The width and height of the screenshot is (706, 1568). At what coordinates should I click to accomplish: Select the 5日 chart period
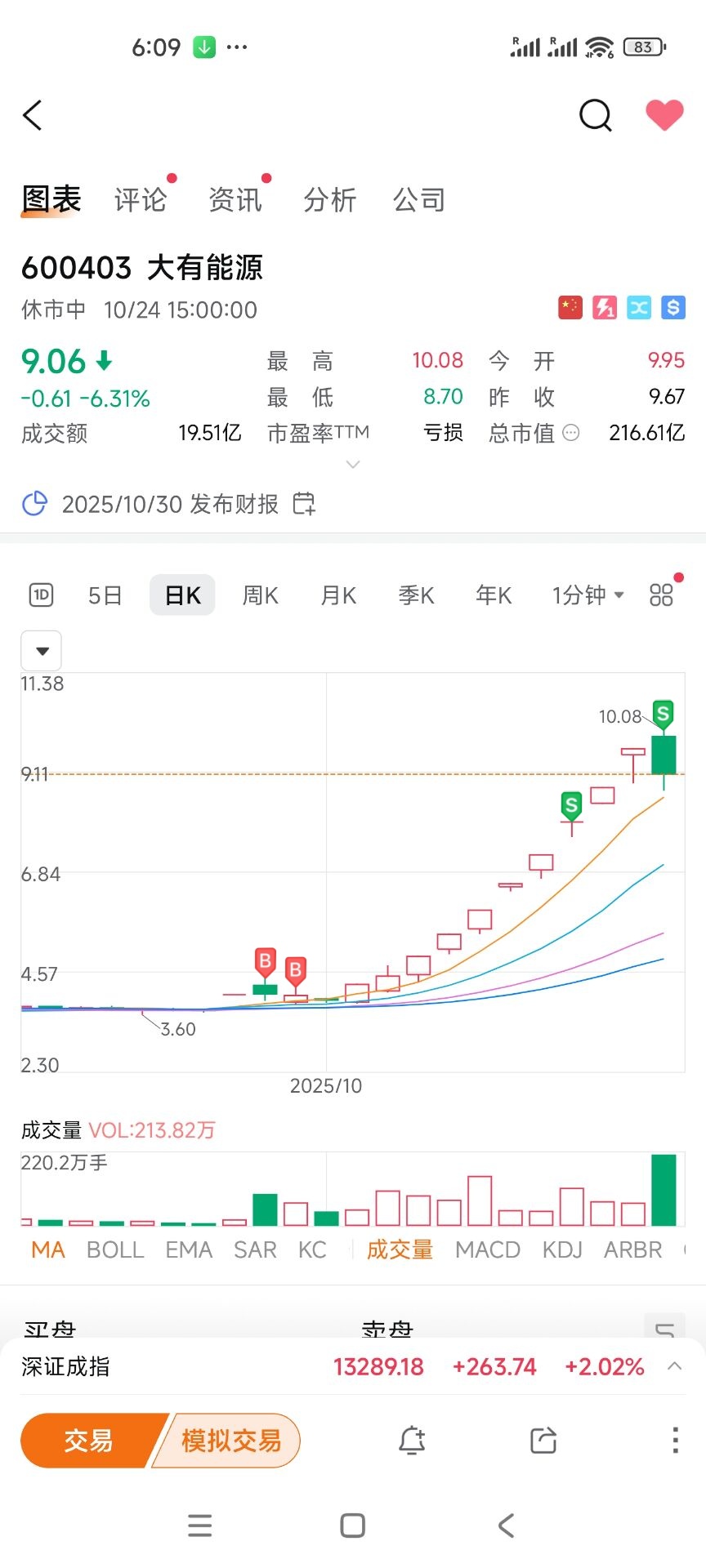[x=105, y=595]
